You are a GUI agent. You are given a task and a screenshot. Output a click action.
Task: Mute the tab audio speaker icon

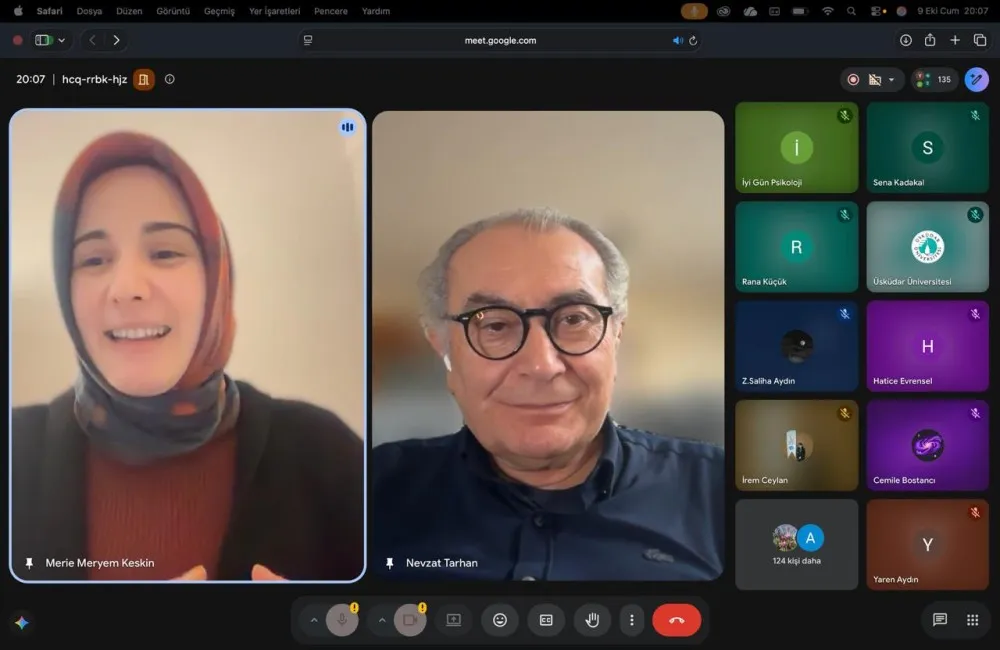(x=677, y=40)
